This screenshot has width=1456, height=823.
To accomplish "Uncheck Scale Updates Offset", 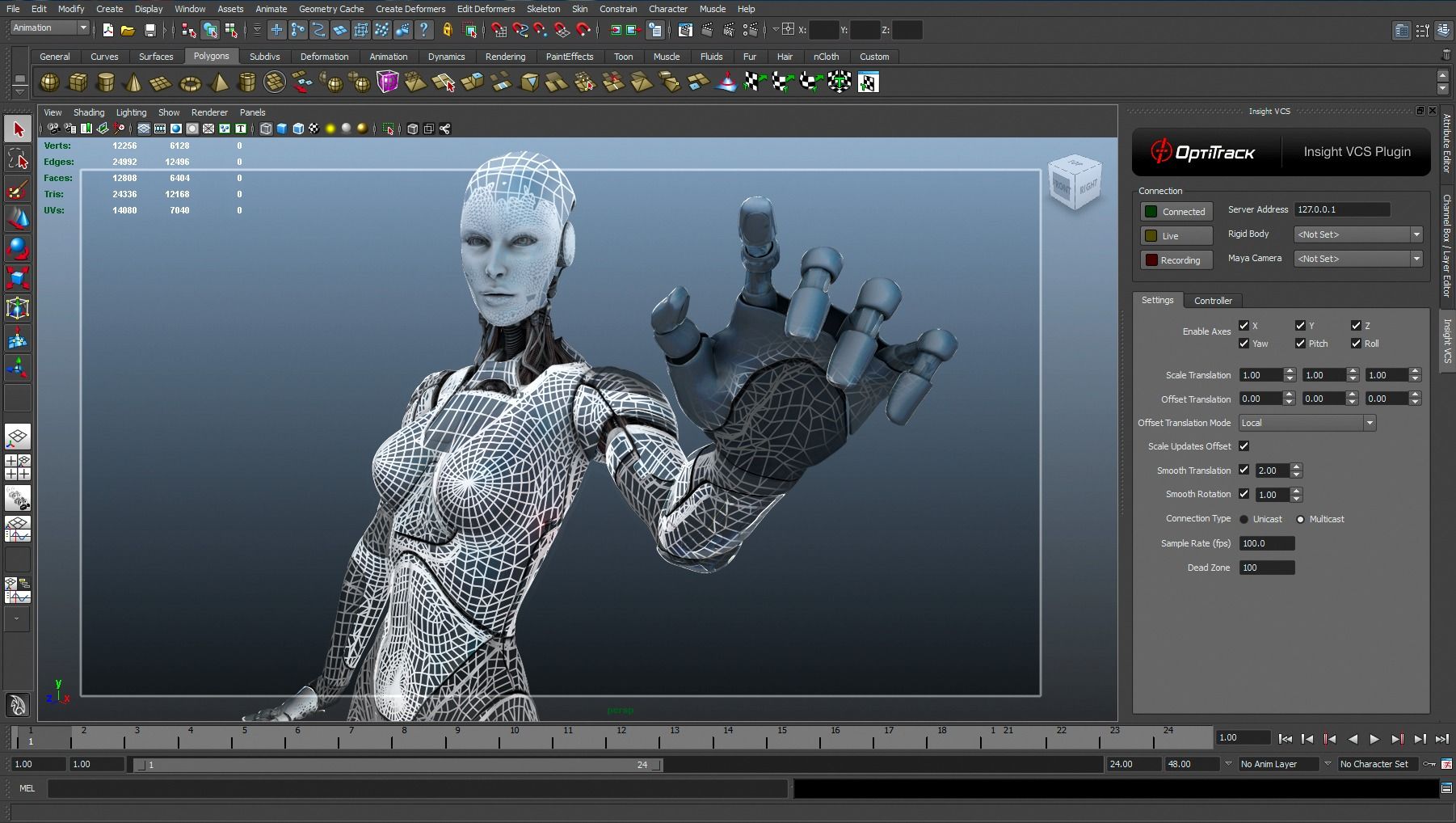I will pos(1243,446).
